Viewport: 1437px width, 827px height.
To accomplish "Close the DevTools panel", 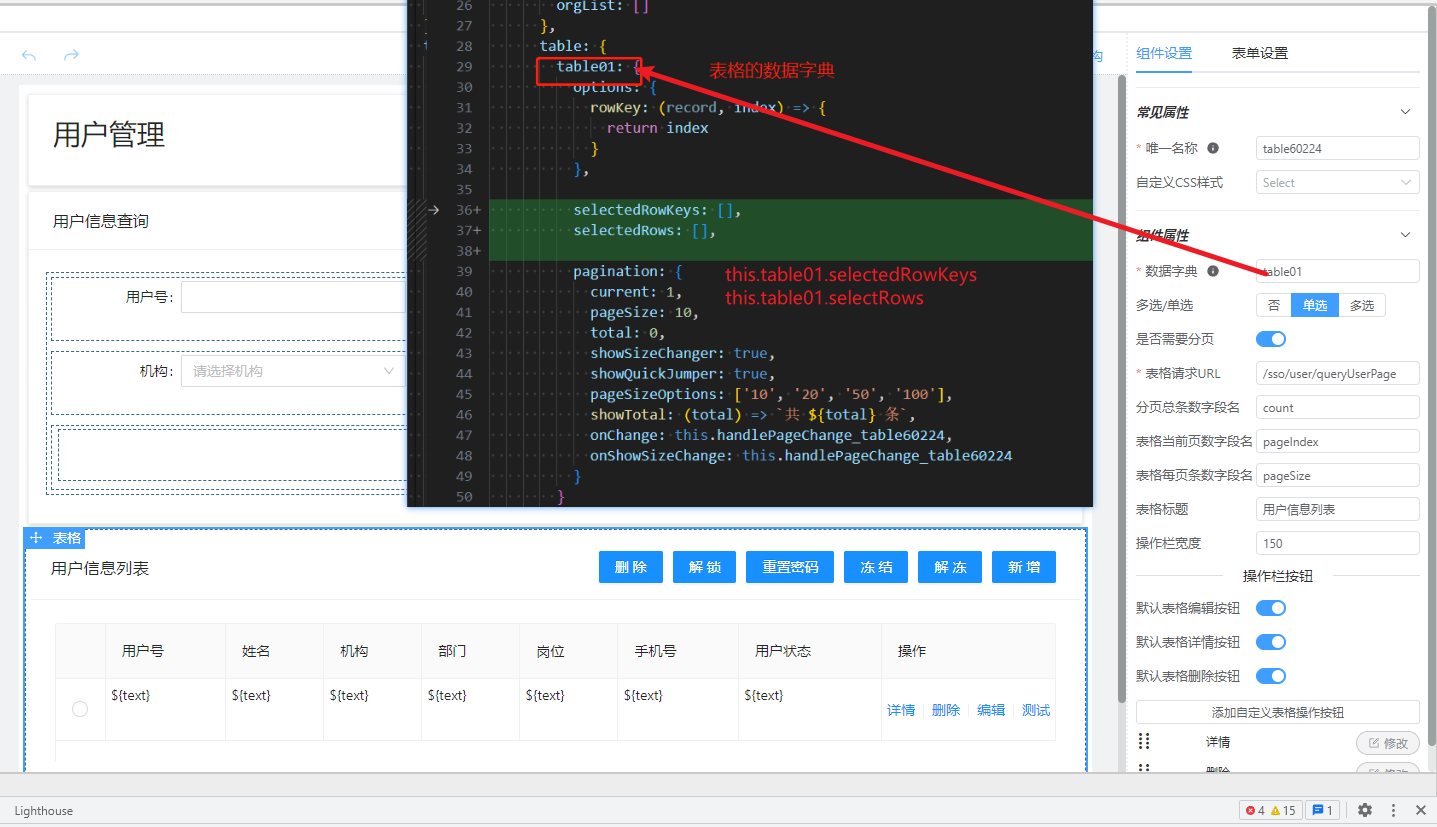I will [x=1421, y=810].
